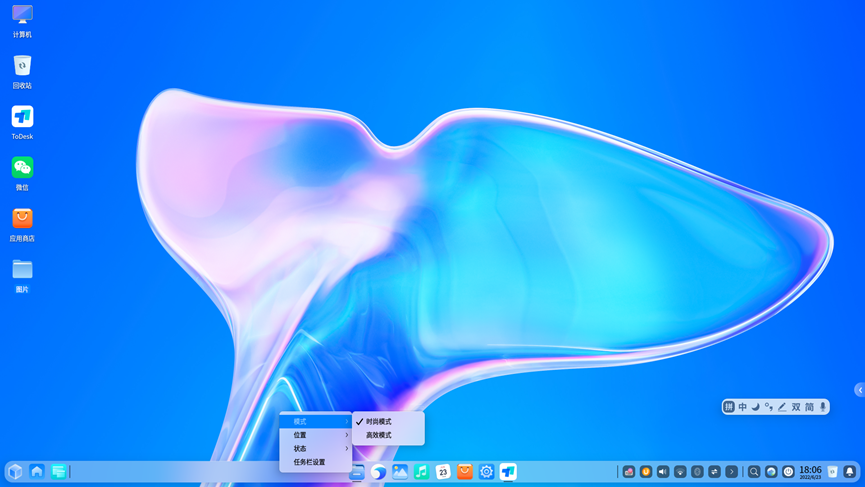Open the trash icon in taskbar

click(832, 472)
